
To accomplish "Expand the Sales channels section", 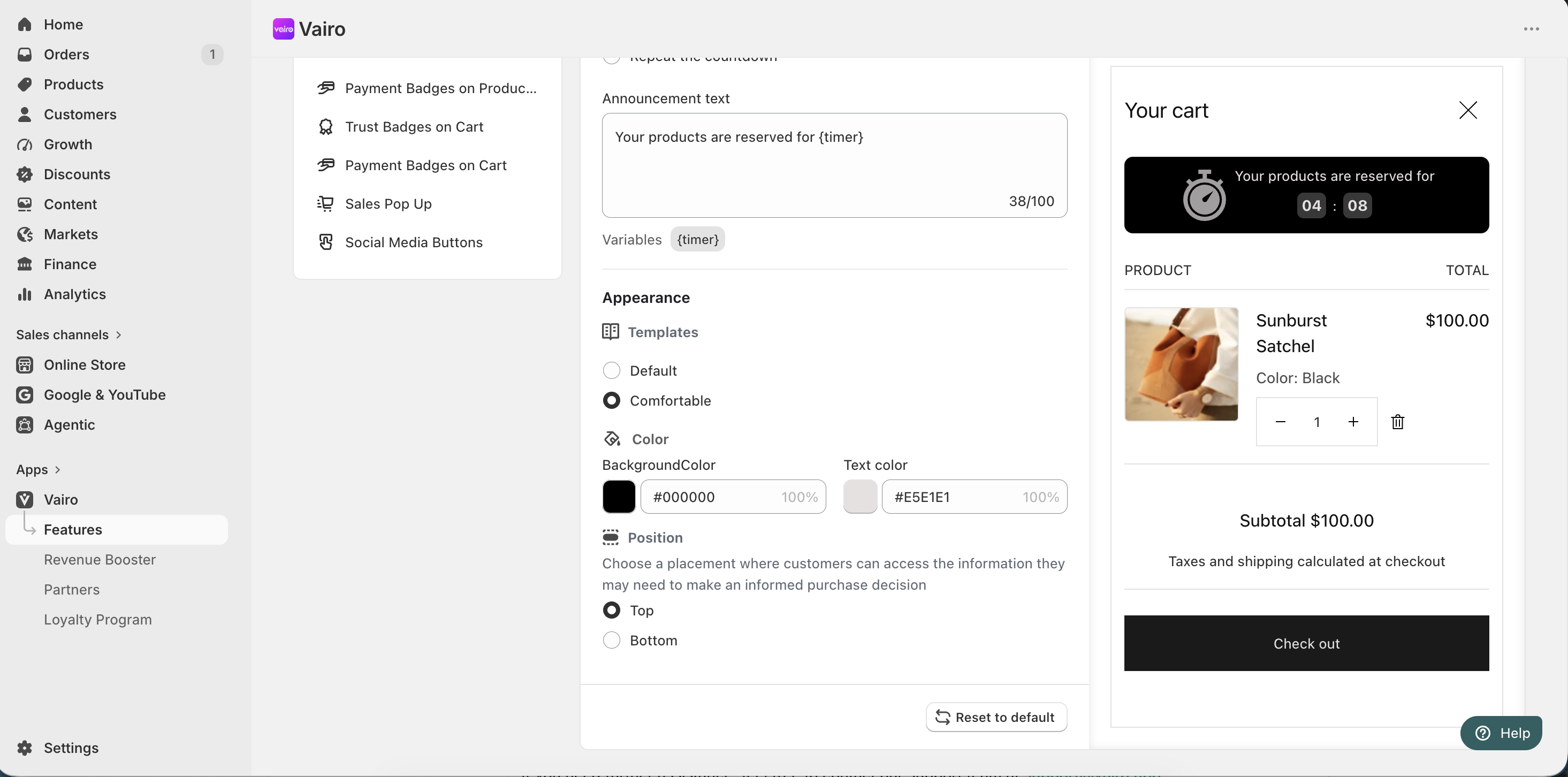I will pos(69,334).
